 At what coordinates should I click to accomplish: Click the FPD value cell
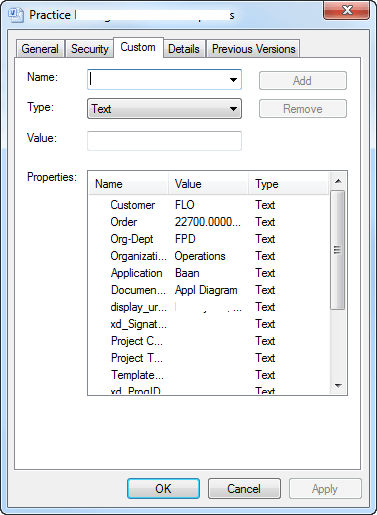click(185, 239)
